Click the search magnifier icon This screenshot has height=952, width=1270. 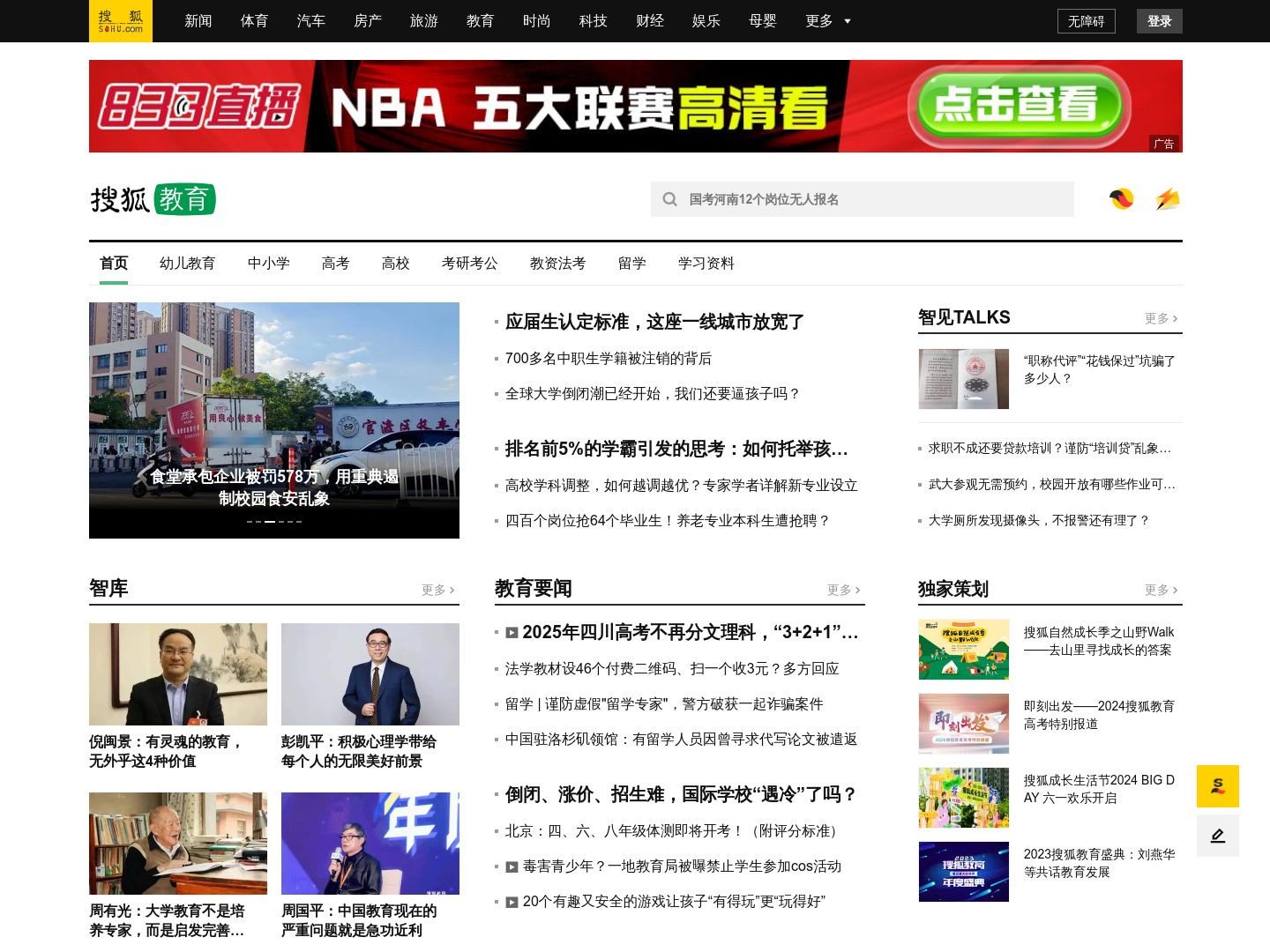pyautogui.click(x=670, y=199)
